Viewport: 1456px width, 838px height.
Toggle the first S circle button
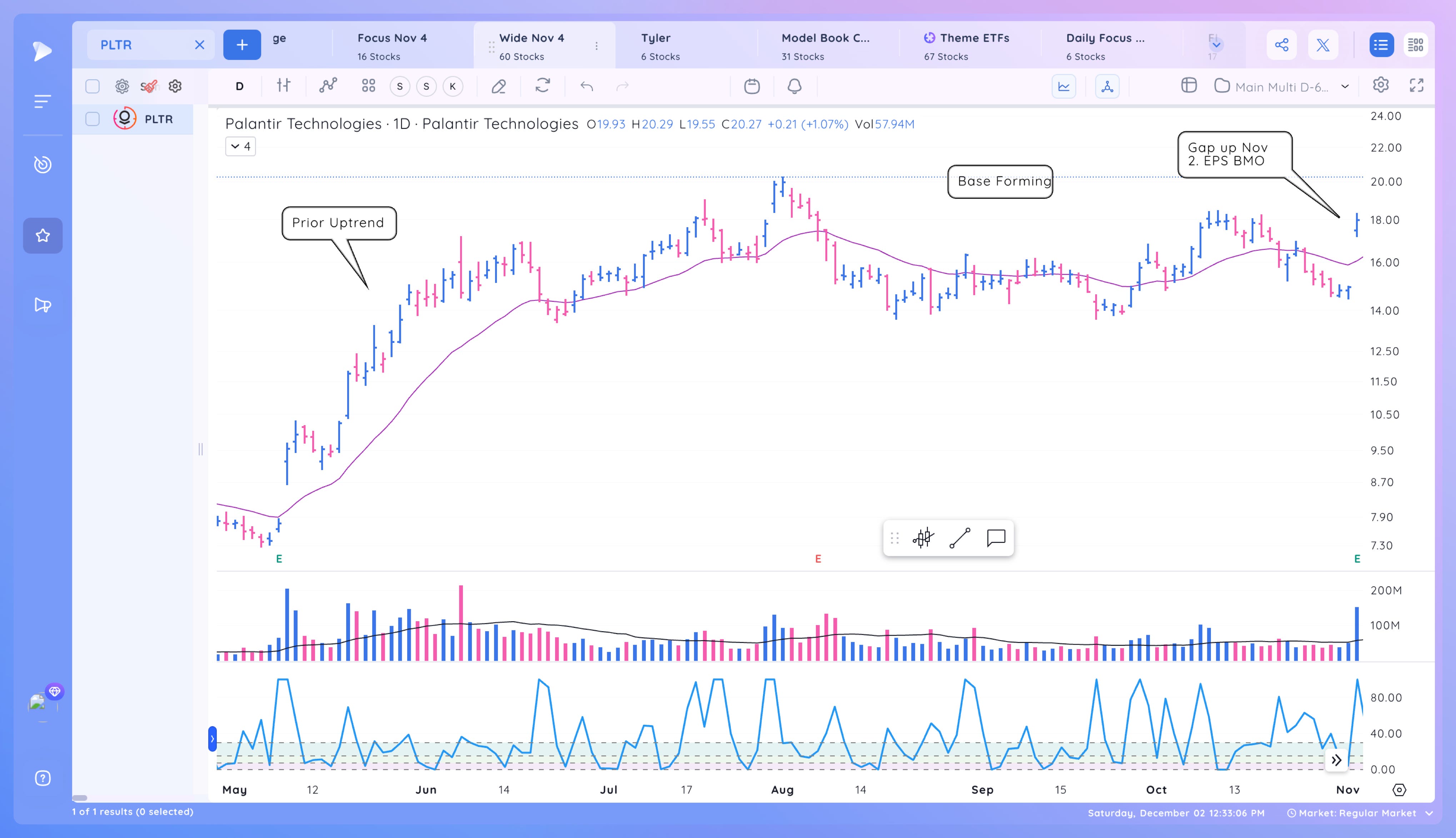pyautogui.click(x=400, y=86)
